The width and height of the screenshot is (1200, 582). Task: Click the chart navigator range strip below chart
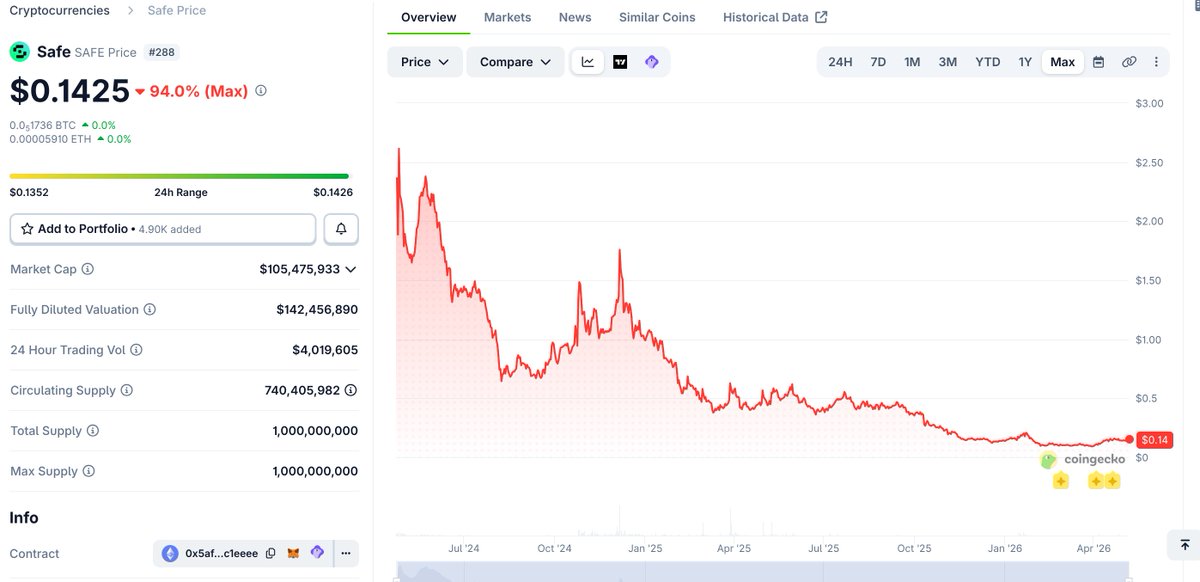tap(763, 572)
